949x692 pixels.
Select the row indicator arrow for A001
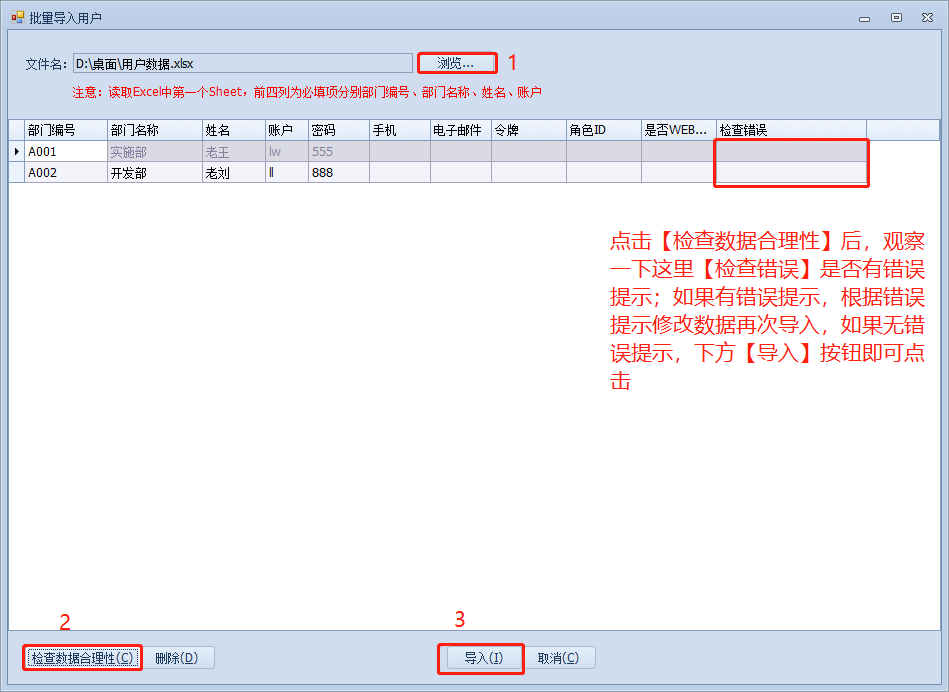16,152
